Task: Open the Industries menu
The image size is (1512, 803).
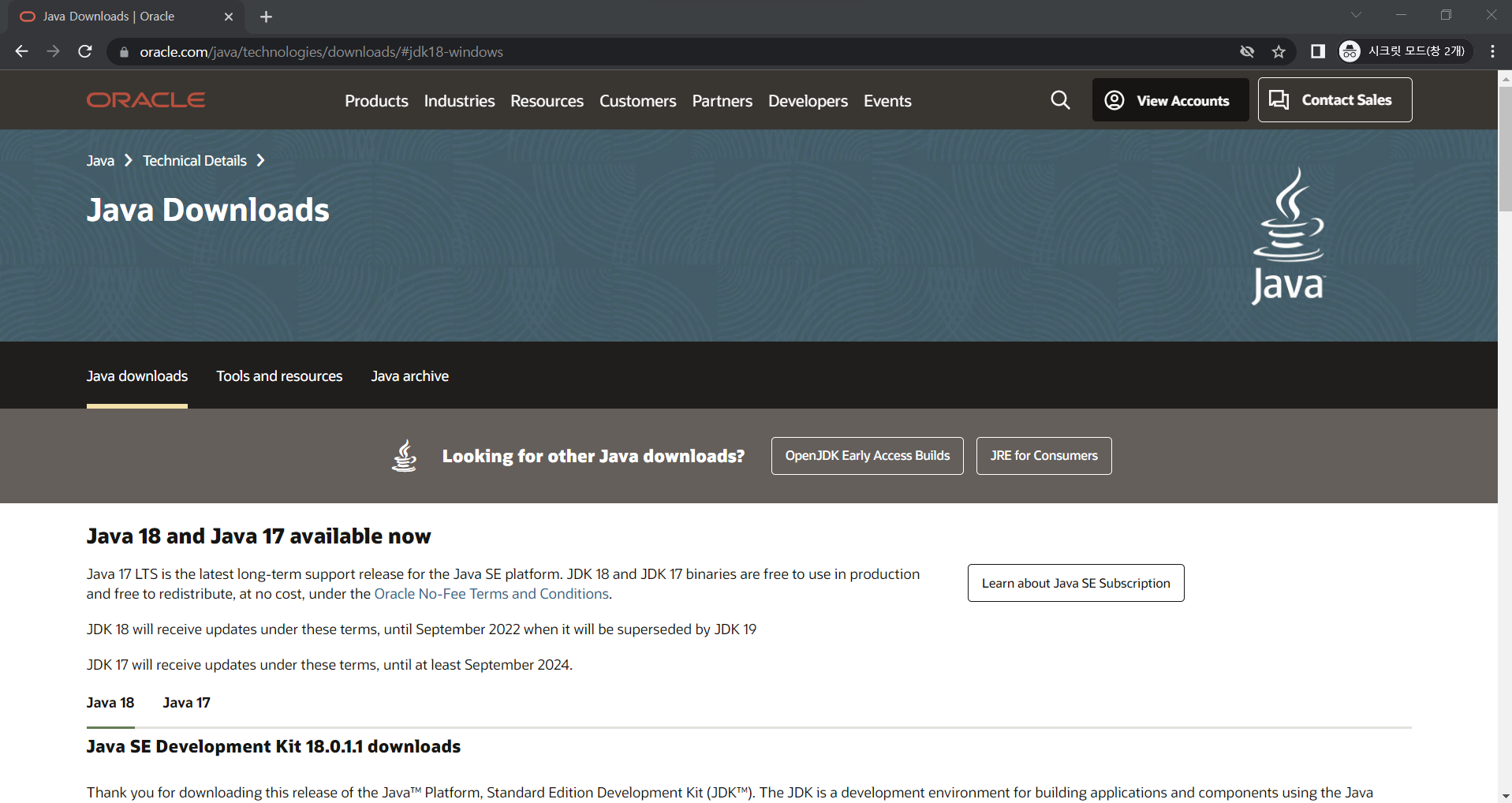Action: 459,101
